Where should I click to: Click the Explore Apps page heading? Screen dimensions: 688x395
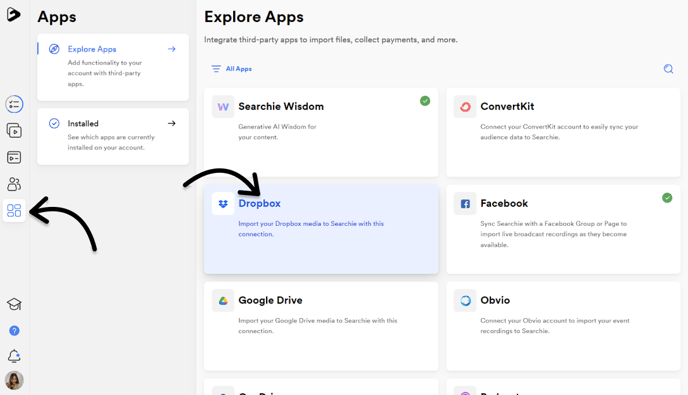[x=254, y=17]
